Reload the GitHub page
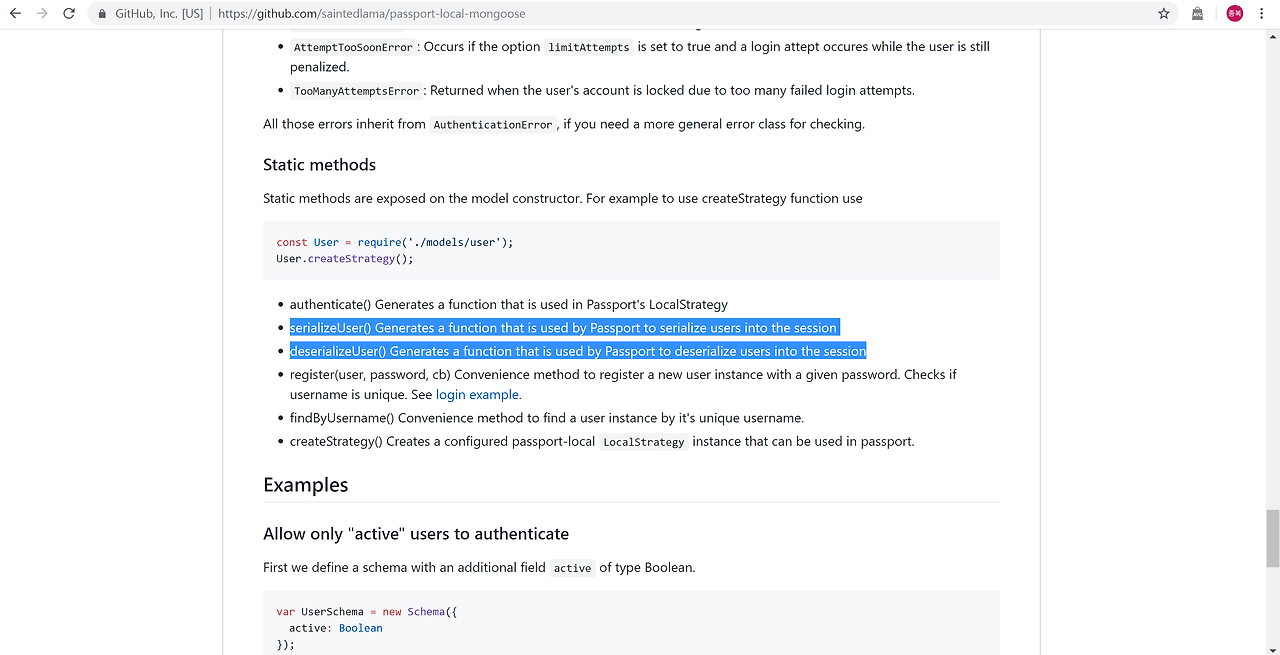The width and height of the screenshot is (1280, 655). point(69,14)
